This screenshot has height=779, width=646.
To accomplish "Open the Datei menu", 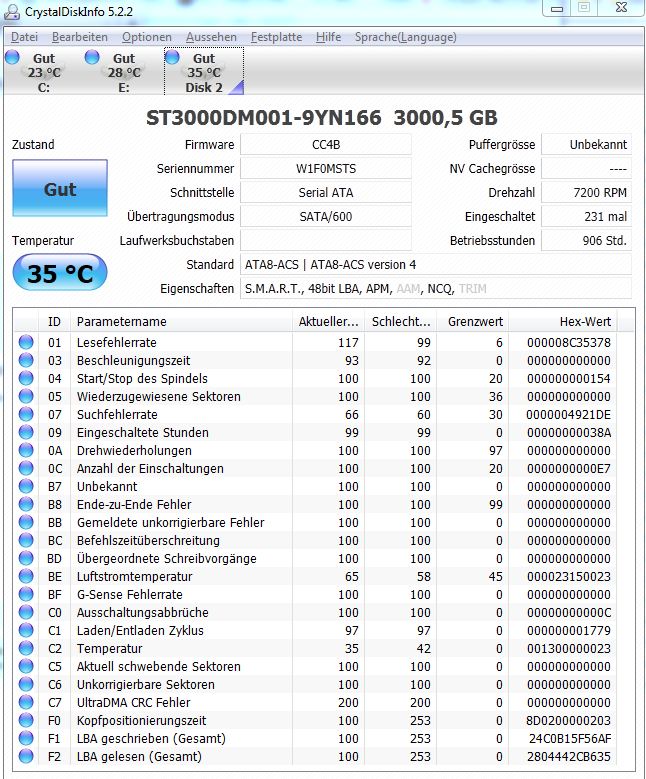I will (x=24, y=37).
